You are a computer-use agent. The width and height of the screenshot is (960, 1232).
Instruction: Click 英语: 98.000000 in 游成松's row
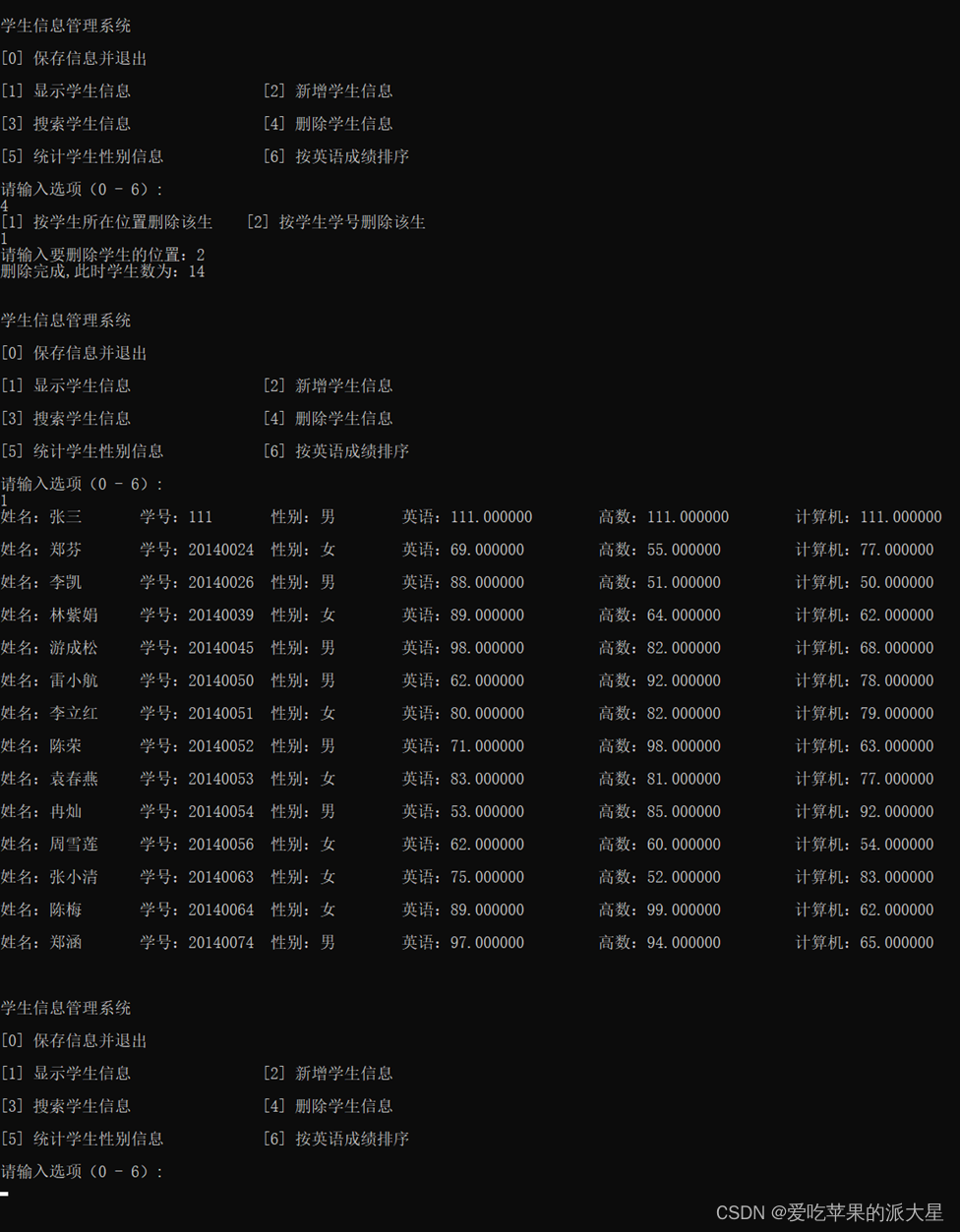[x=463, y=648]
